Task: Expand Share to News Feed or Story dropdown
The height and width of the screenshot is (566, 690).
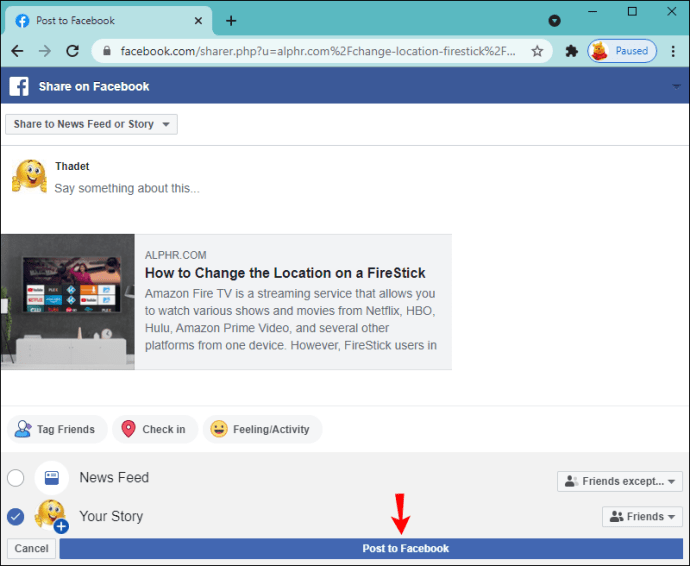Action: coord(92,124)
